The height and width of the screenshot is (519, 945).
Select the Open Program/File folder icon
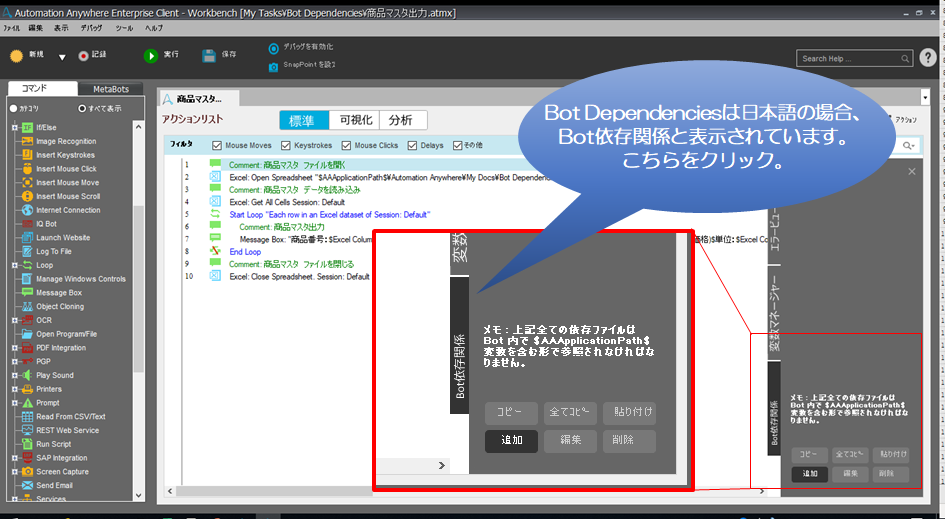[x=27, y=334]
